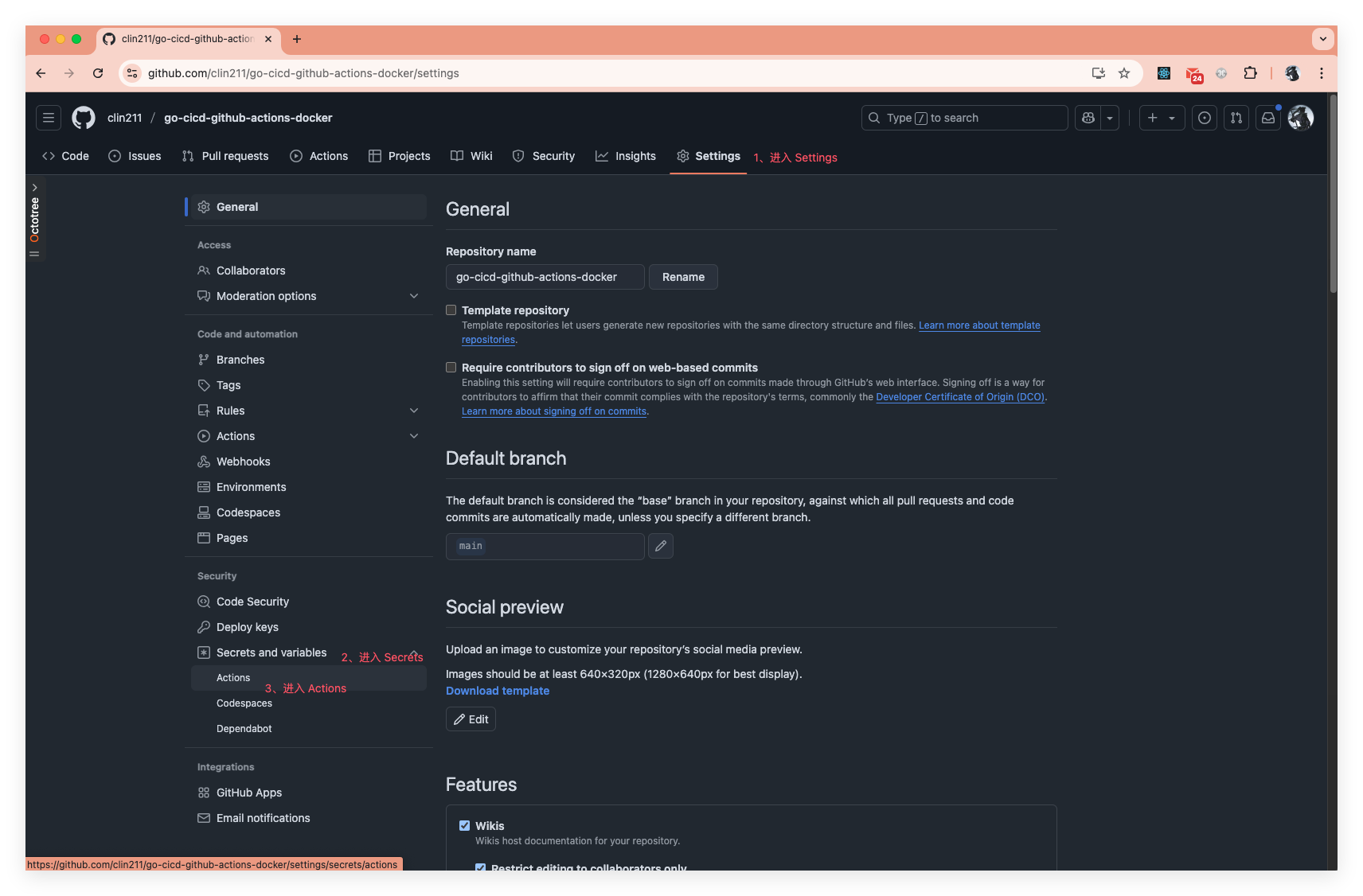Open the Copilot dropdown arrow
This screenshot has height=896, width=1363.
(x=1110, y=118)
